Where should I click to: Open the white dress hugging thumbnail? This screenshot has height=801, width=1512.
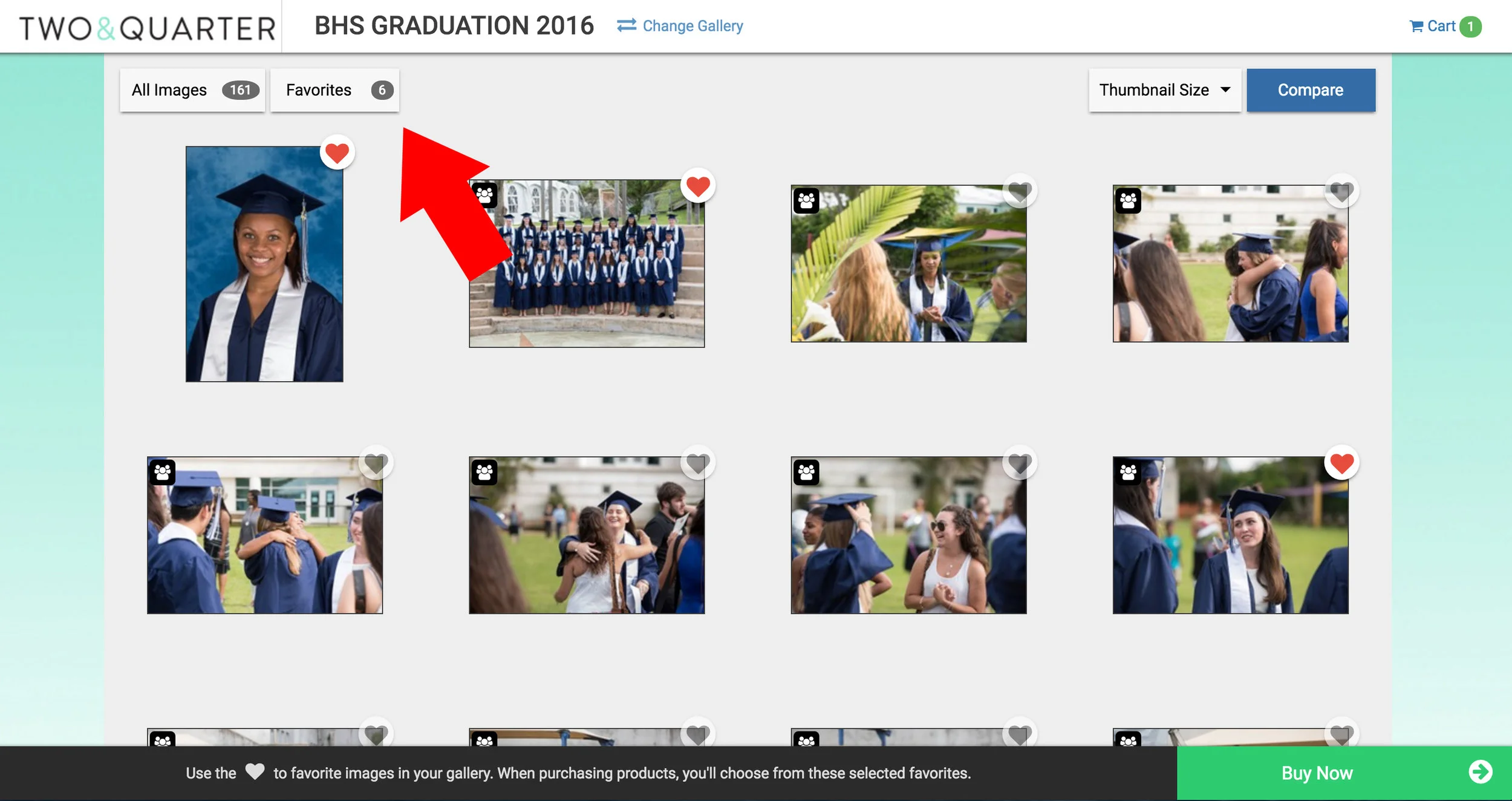point(587,535)
